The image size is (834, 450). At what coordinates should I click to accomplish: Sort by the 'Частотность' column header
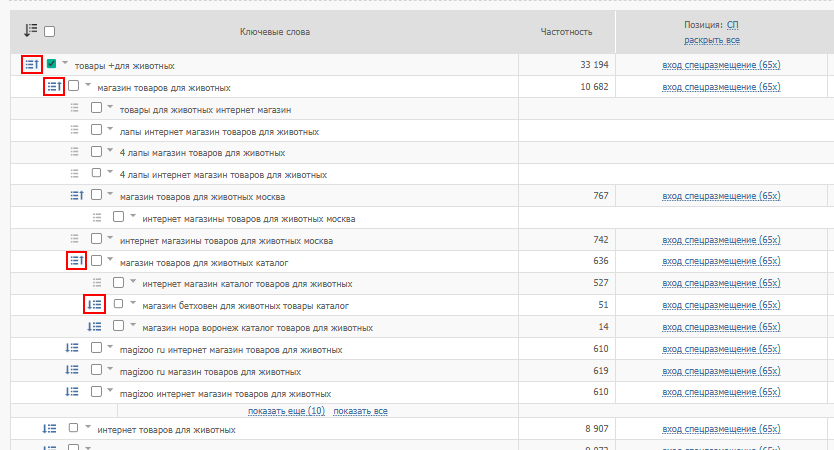click(566, 32)
